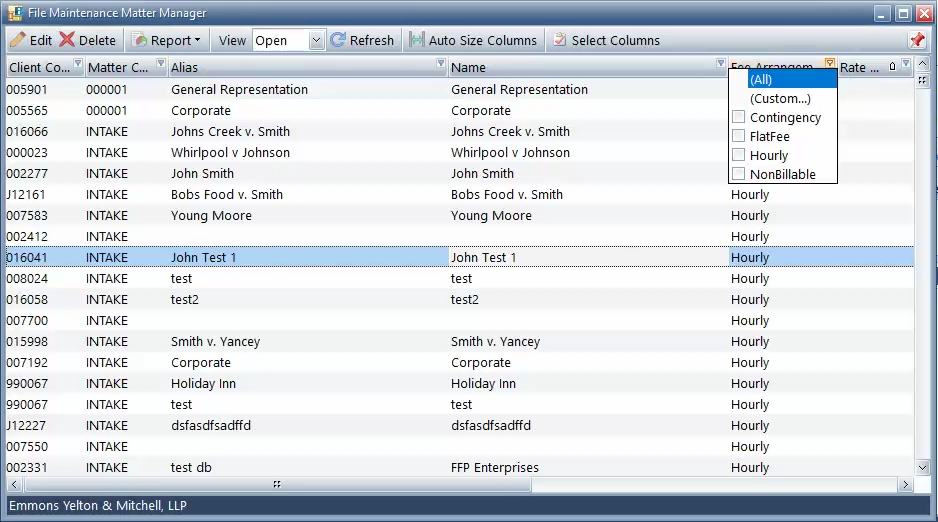This screenshot has width=938, height=522.
Task: Click the grid dots icon below the scroll up arrow
Action: tap(922, 80)
